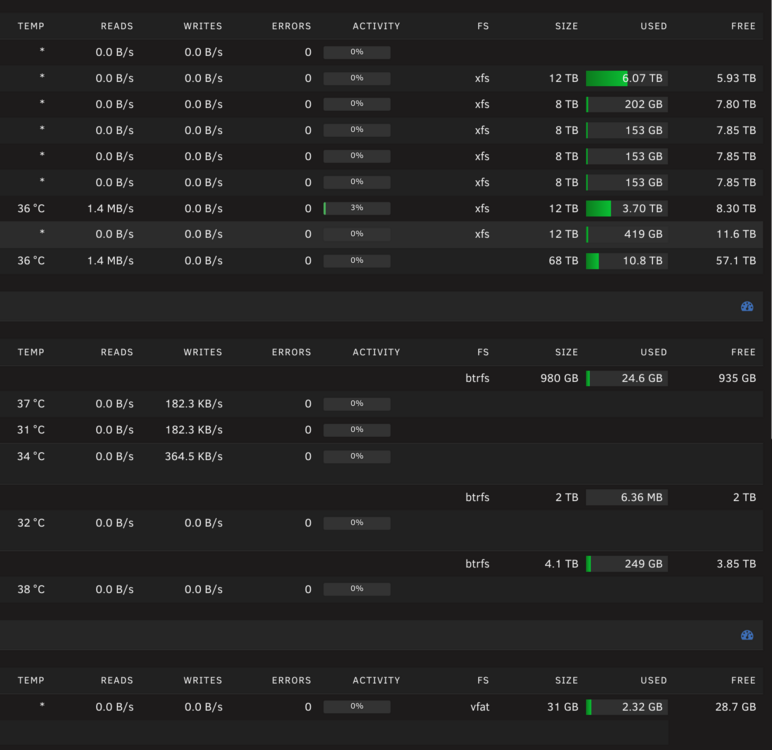772x750 pixels.
Task: Click the blue gauge icon above the vfat table
Action: 747,635
